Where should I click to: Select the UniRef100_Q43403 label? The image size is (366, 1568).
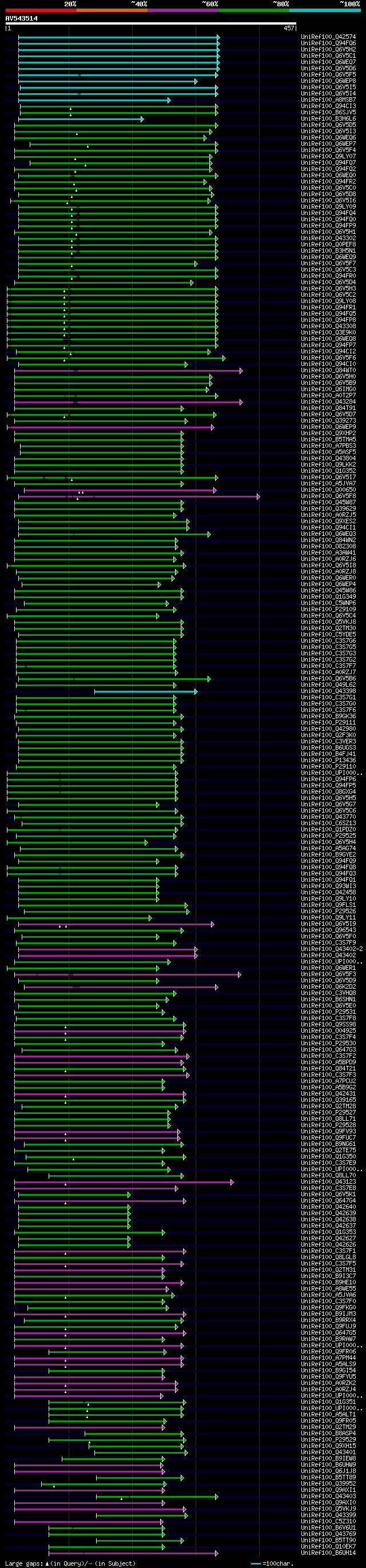pos(328,1496)
